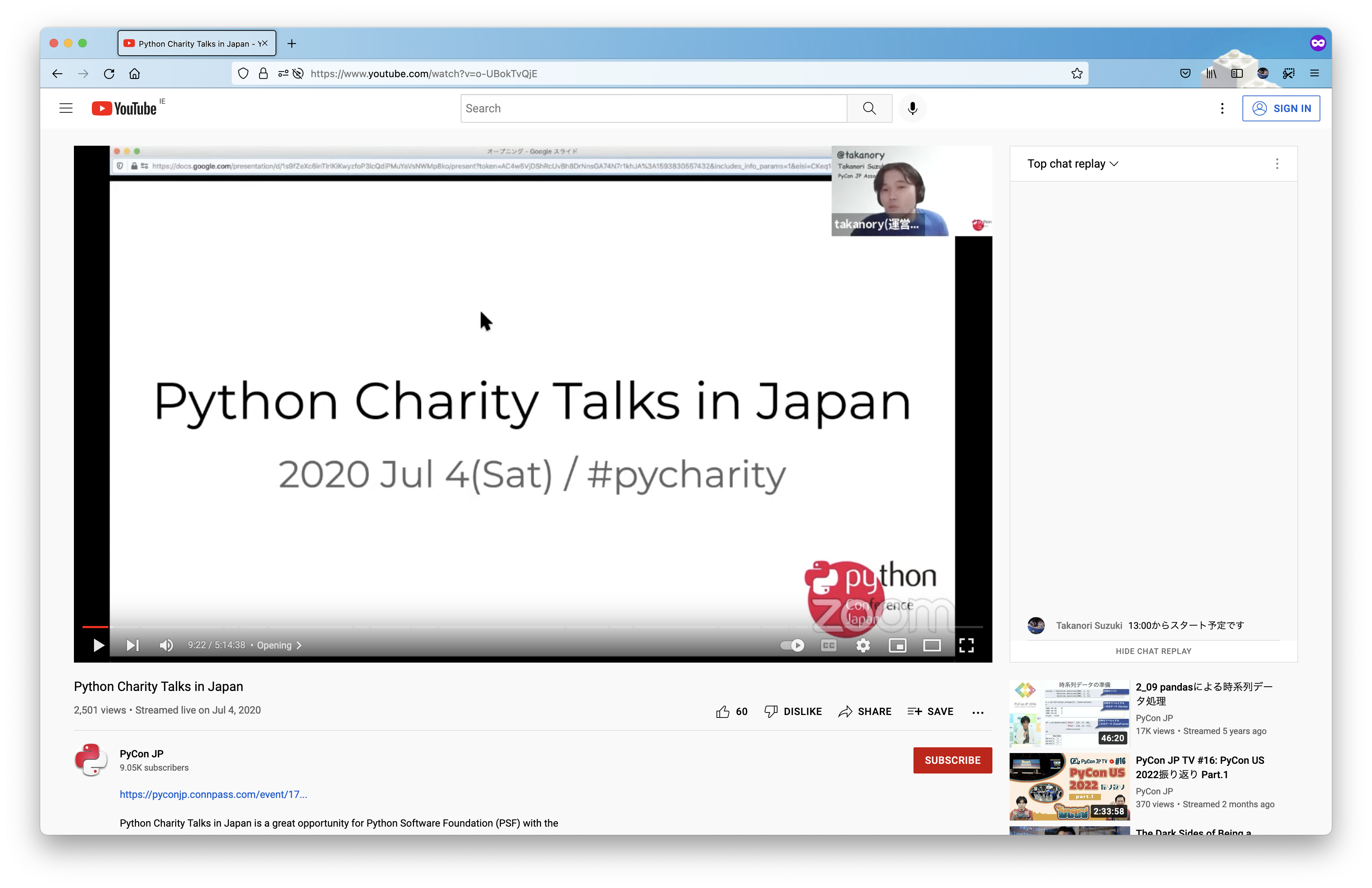The height and width of the screenshot is (888, 1372).
Task: Toggle closed captions on the video
Action: click(x=828, y=645)
